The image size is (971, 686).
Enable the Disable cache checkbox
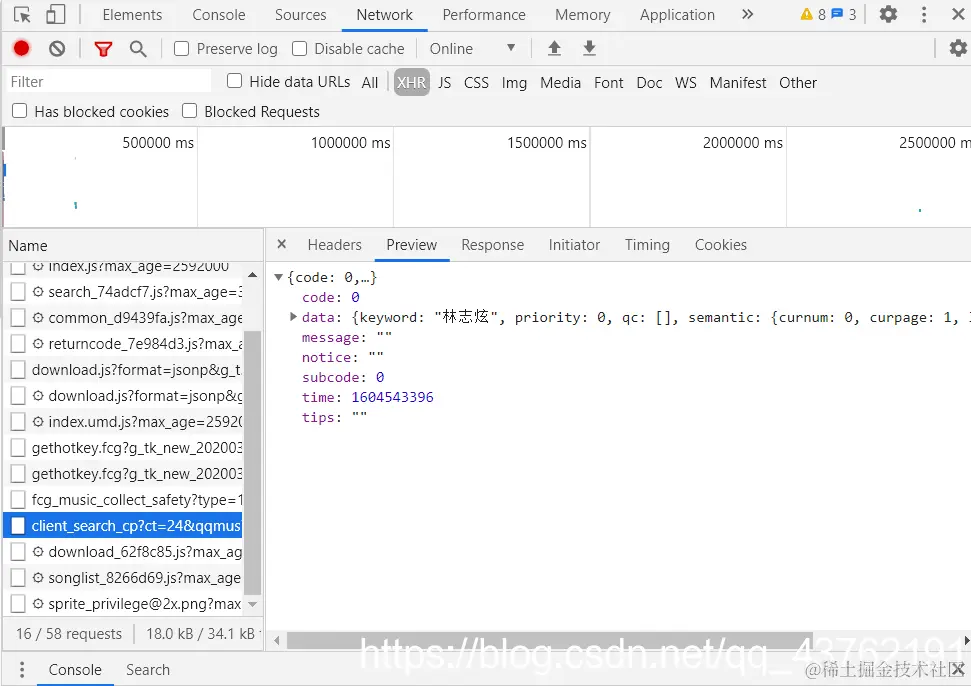[x=299, y=48]
